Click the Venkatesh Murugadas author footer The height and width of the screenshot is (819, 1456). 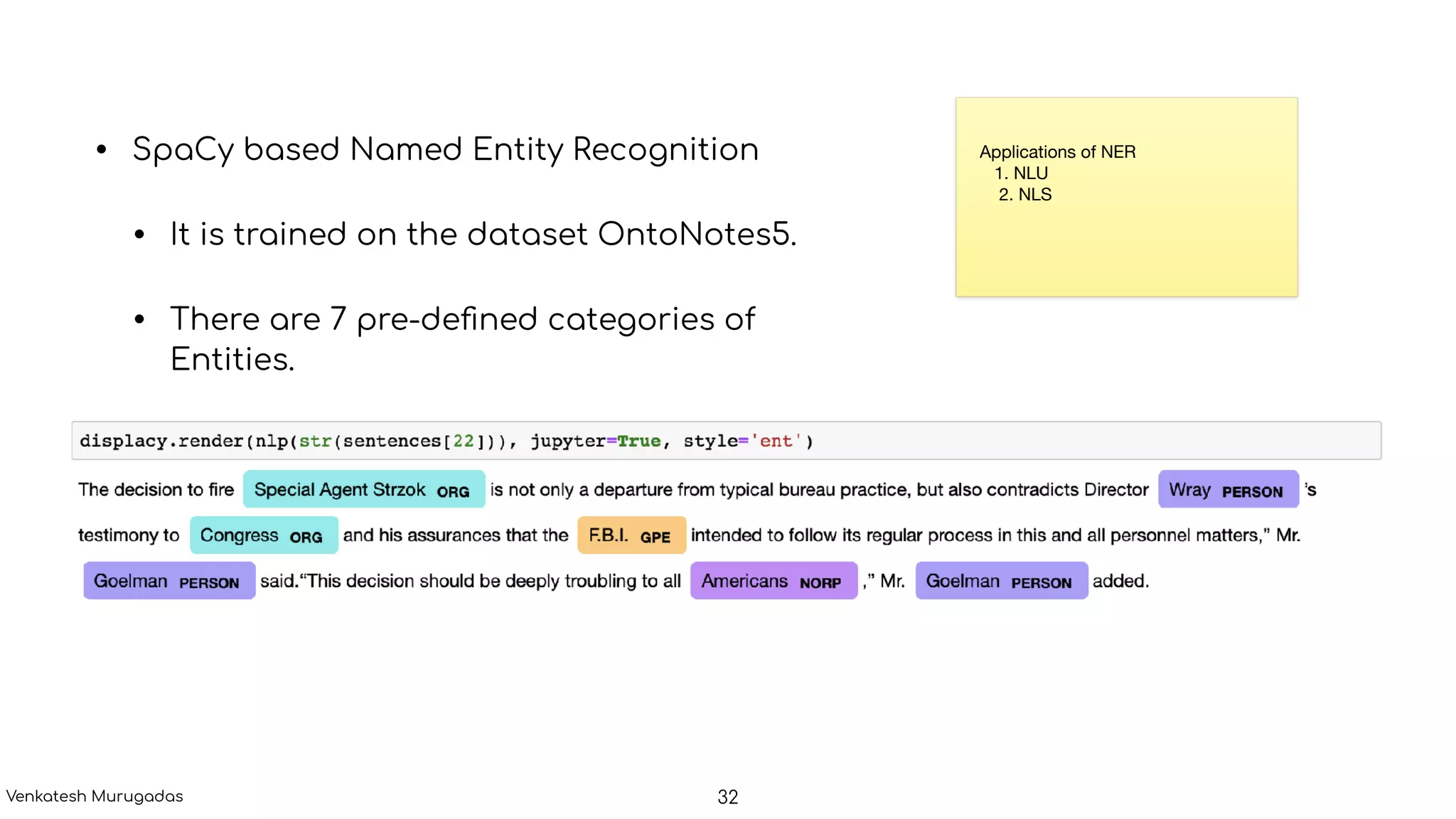(x=95, y=796)
